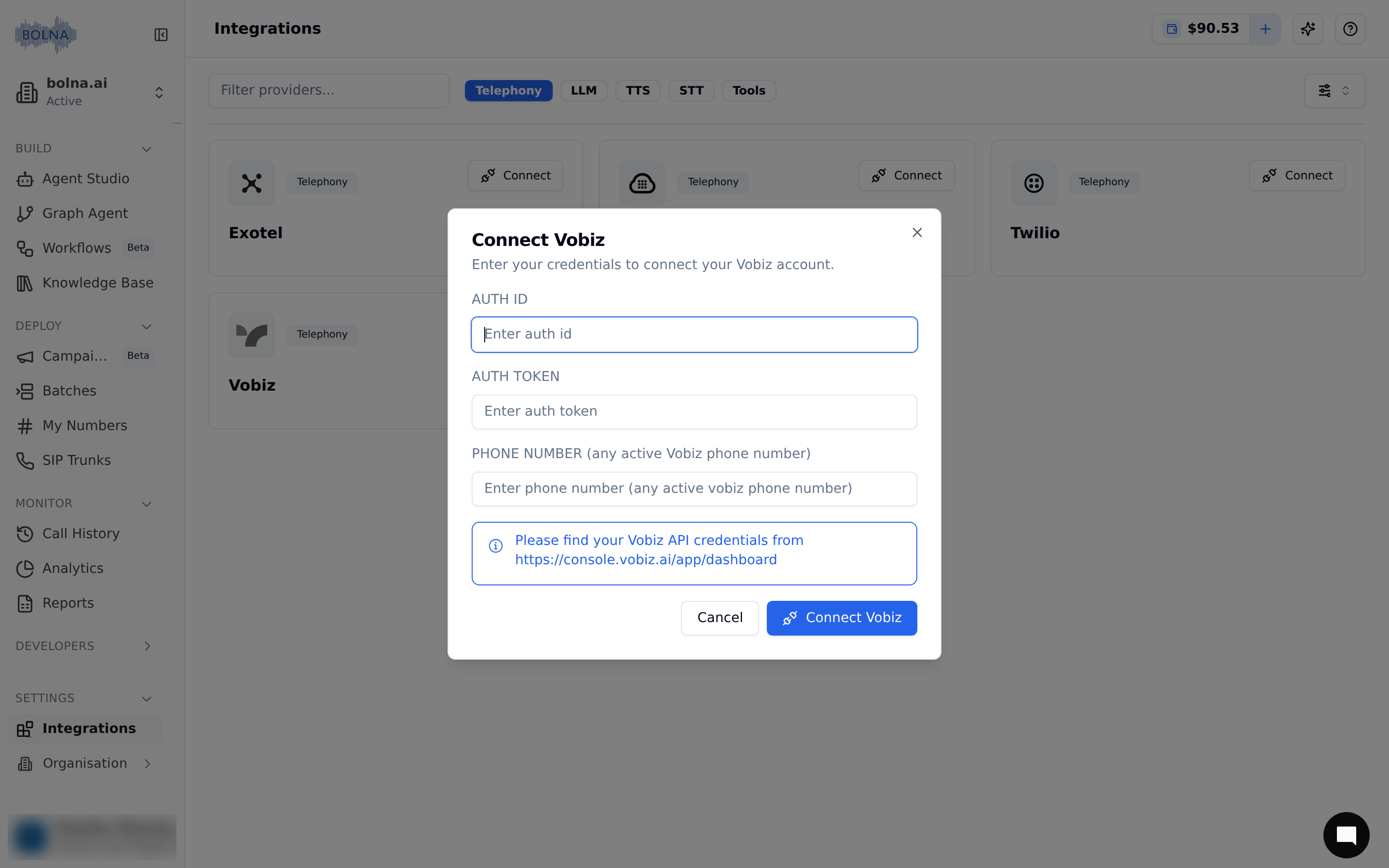Close the Connect Vobiz dialog
This screenshot has height=868, width=1389.
click(917, 232)
